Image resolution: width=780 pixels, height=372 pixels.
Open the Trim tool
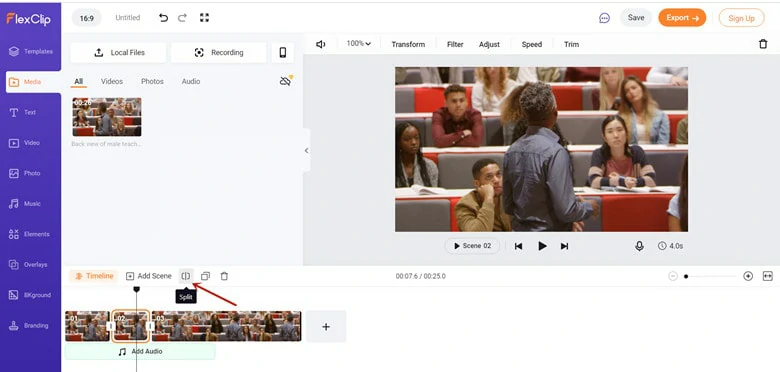pyautogui.click(x=572, y=44)
